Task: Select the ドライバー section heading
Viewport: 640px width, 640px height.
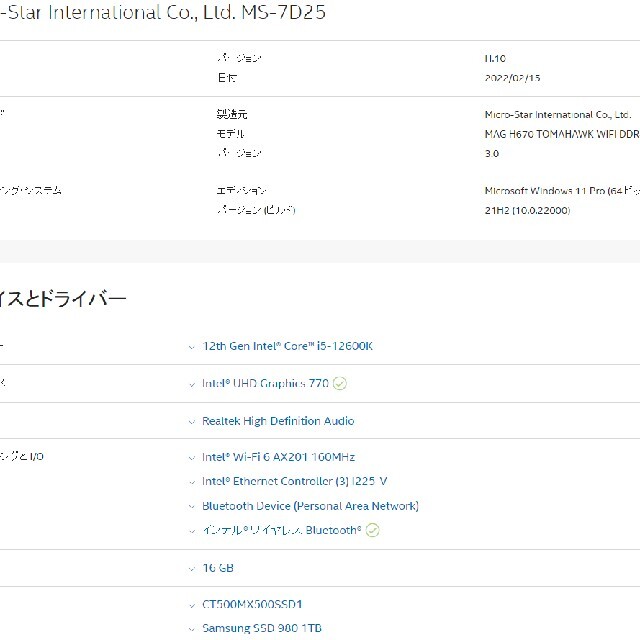Action: coord(63,299)
